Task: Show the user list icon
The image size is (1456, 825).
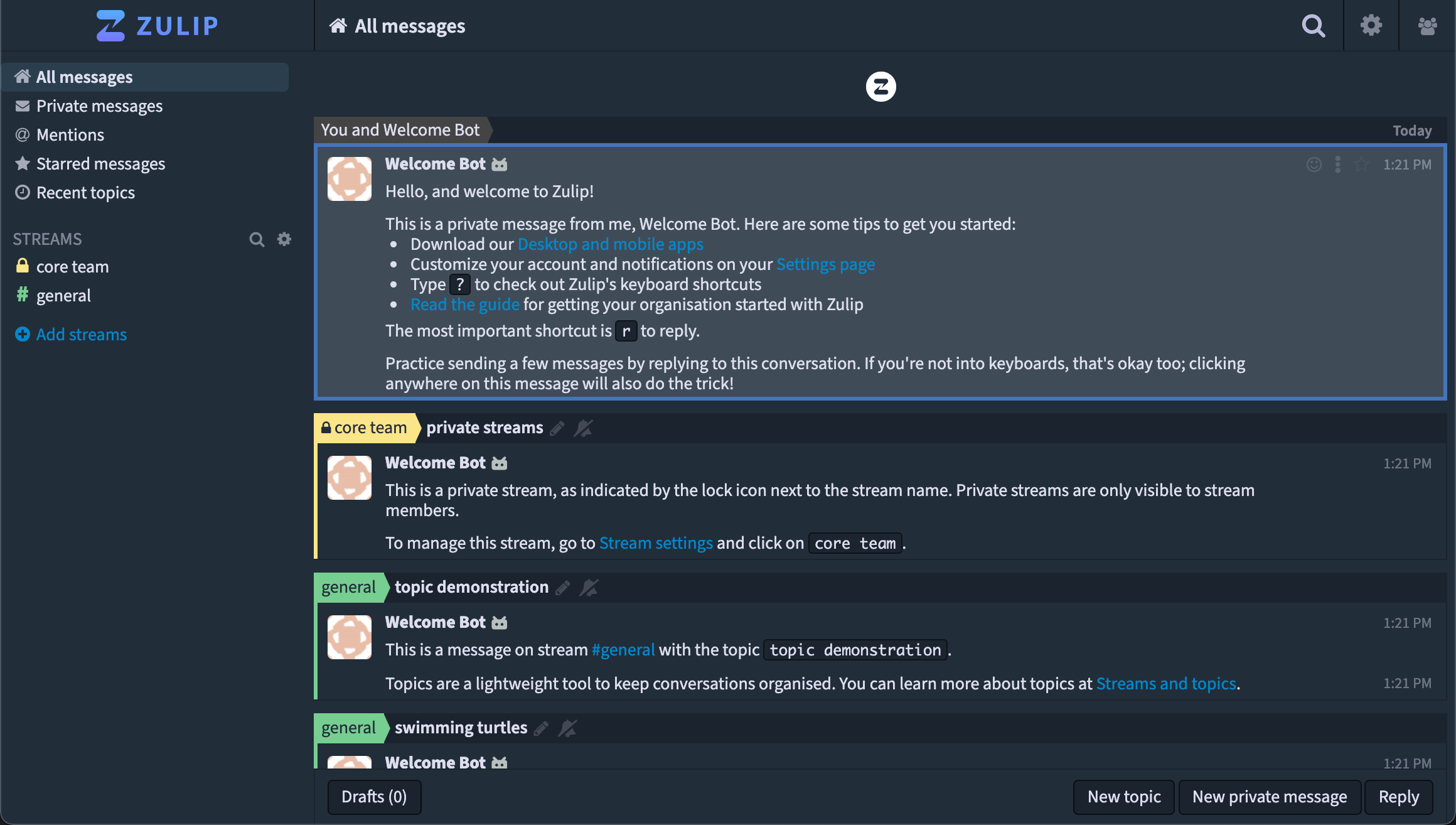Action: (x=1427, y=26)
